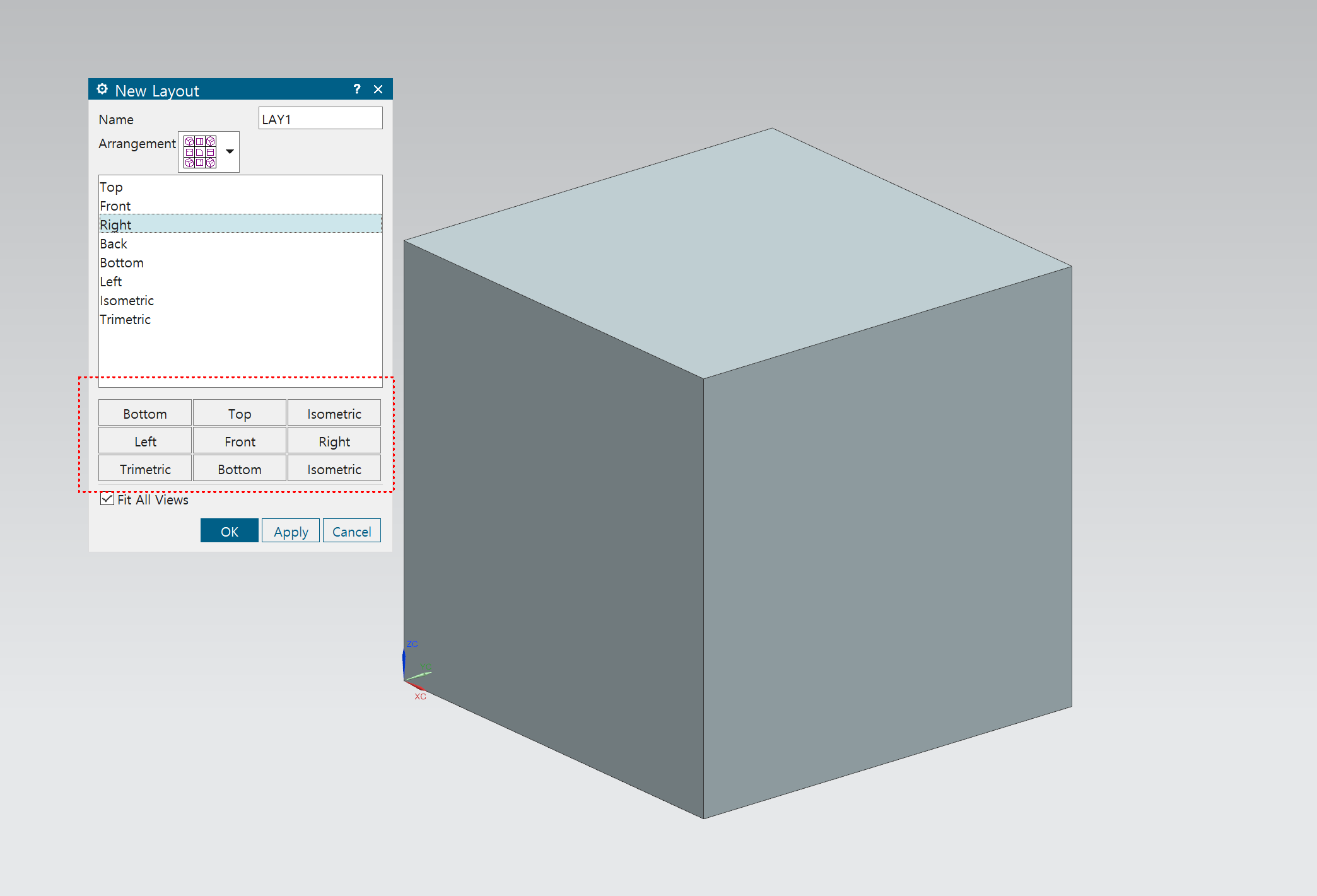Screen dimensions: 1317x896
Task: Click the Bottom button in first grid row
Action: [x=145, y=413]
